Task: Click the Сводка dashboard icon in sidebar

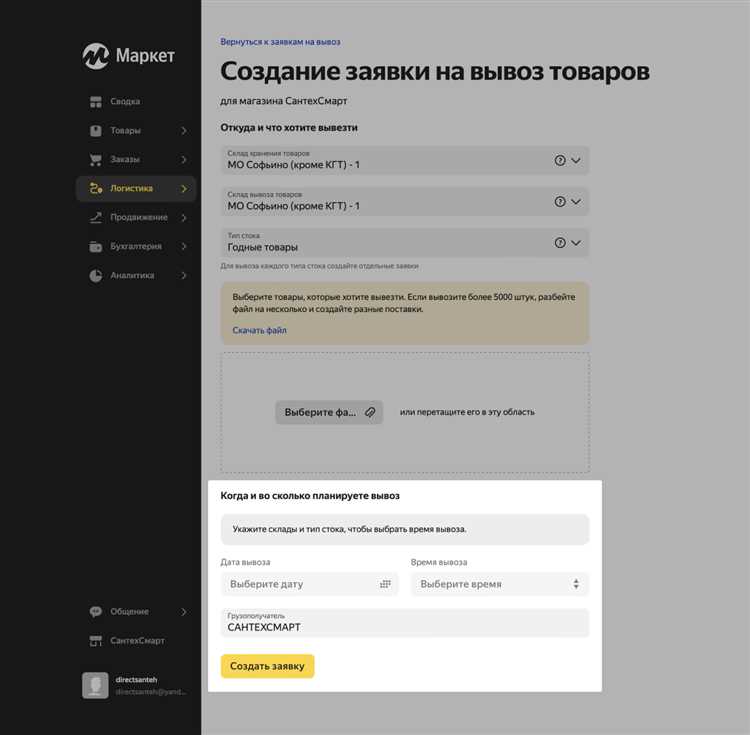Action: pyautogui.click(x=96, y=102)
